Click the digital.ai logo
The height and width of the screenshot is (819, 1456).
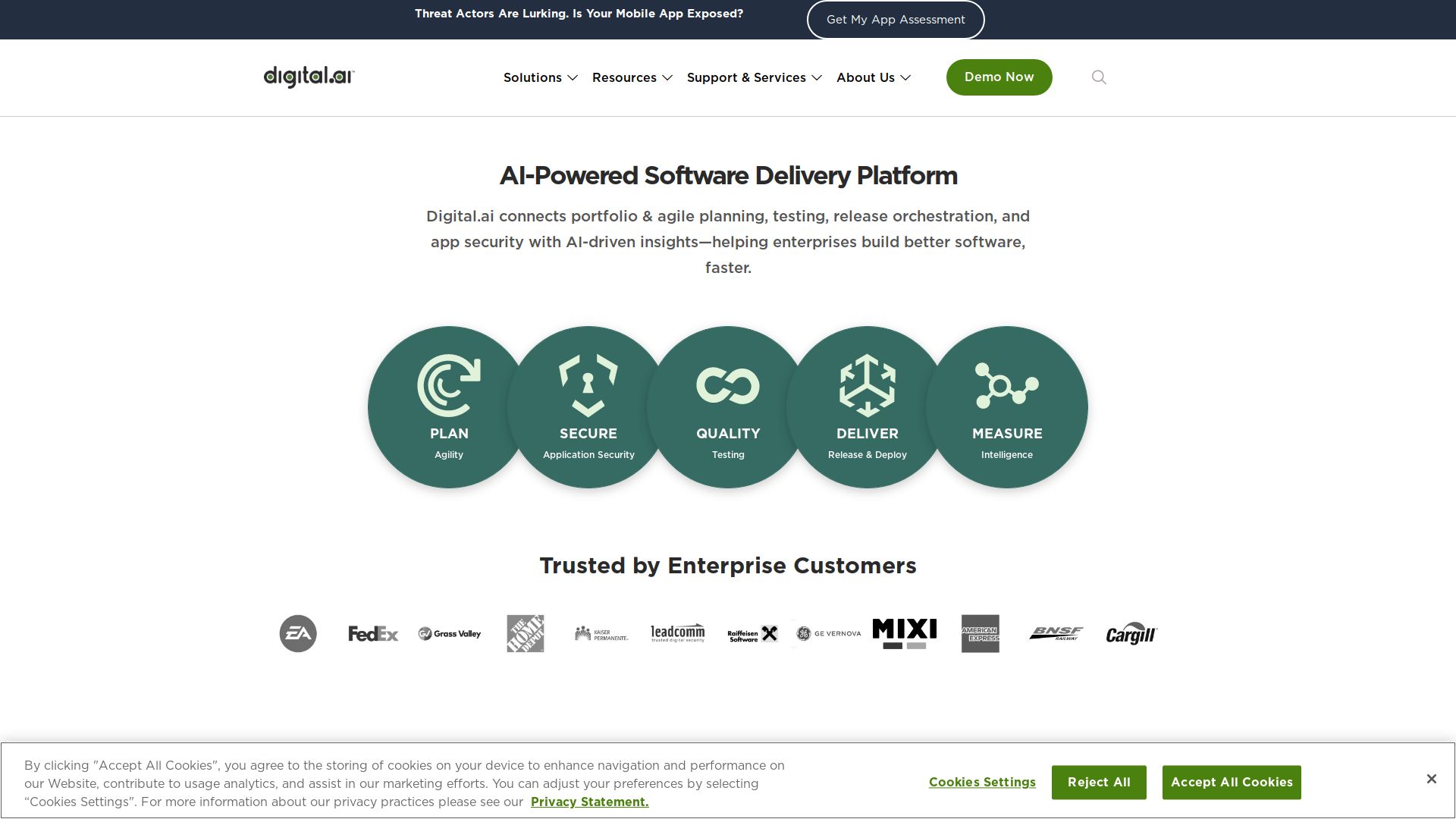(x=309, y=77)
